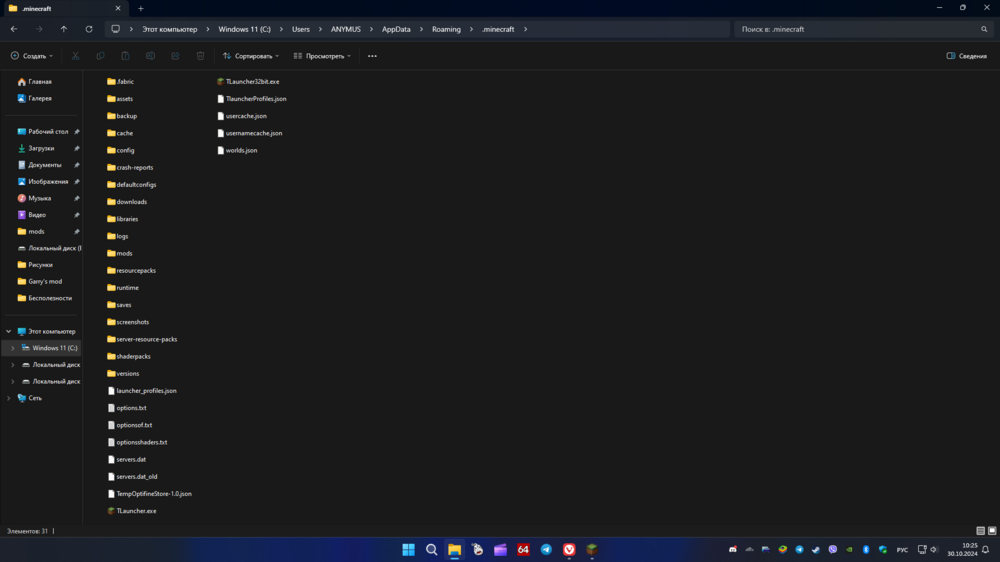Image resolution: width=1000 pixels, height=562 pixels.
Task: Go to Windows 11 (C:) breadcrumb
Action: [x=244, y=29]
